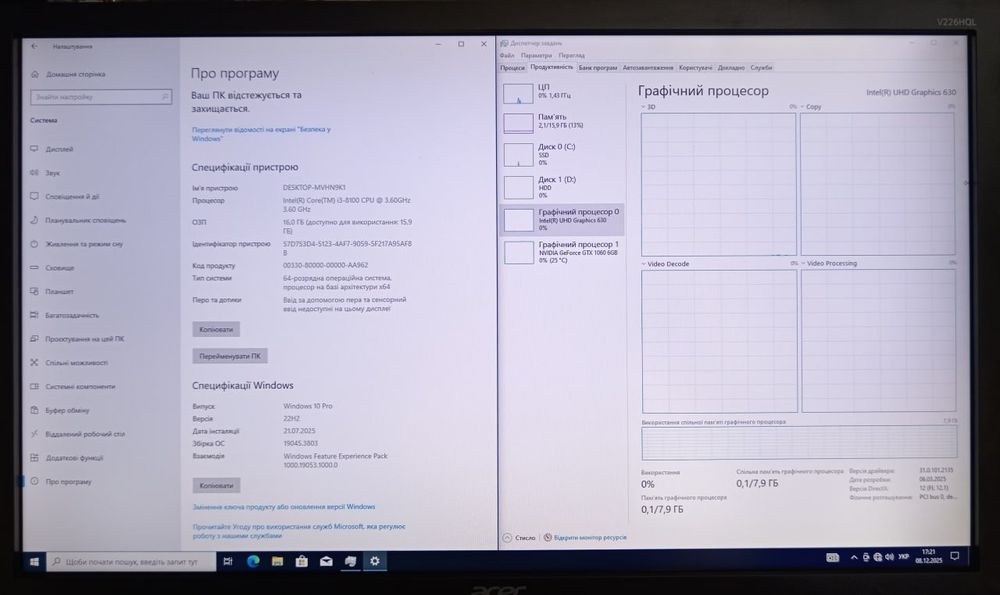Image resolution: width=1000 pixels, height=595 pixels.
Task: Switch to Процеси tab
Action: (512, 68)
